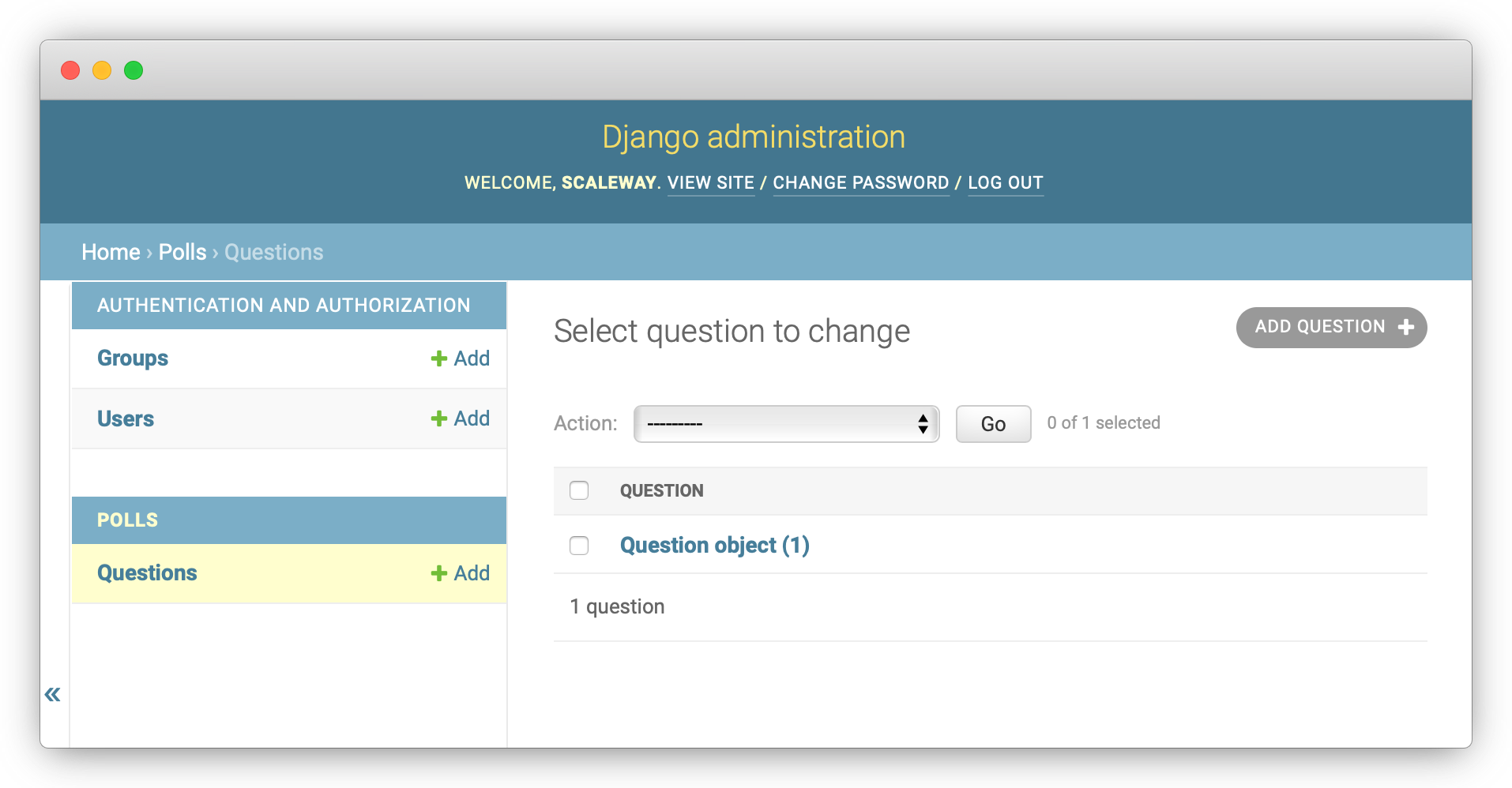
Task: Click the green plus icon beside Users
Action: (438, 418)
